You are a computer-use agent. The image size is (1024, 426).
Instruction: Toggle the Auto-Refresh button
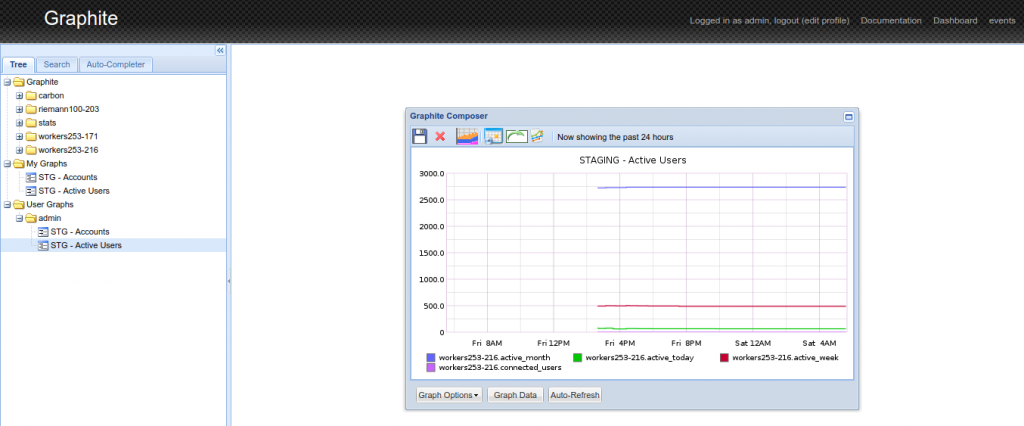[x=575, y=395]
